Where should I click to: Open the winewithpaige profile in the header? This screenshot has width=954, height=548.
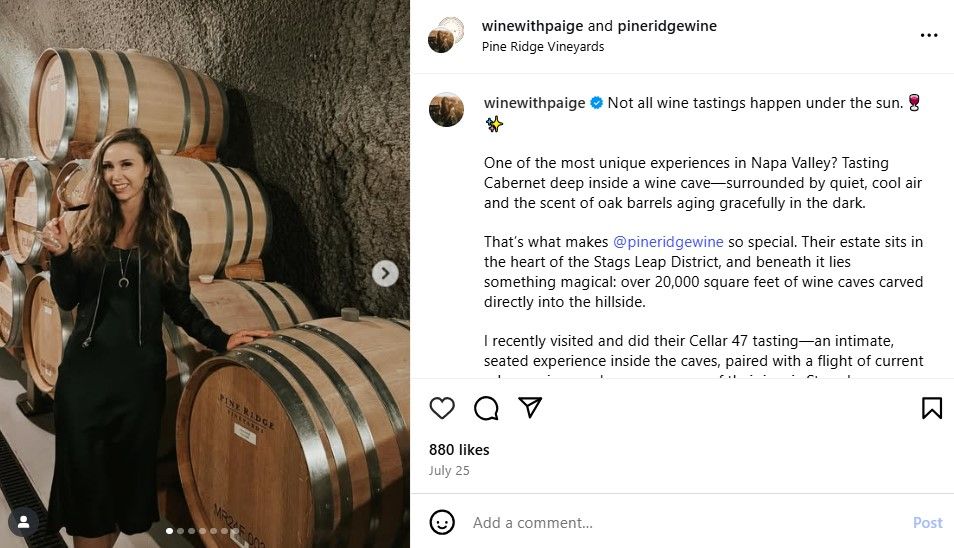532,26
